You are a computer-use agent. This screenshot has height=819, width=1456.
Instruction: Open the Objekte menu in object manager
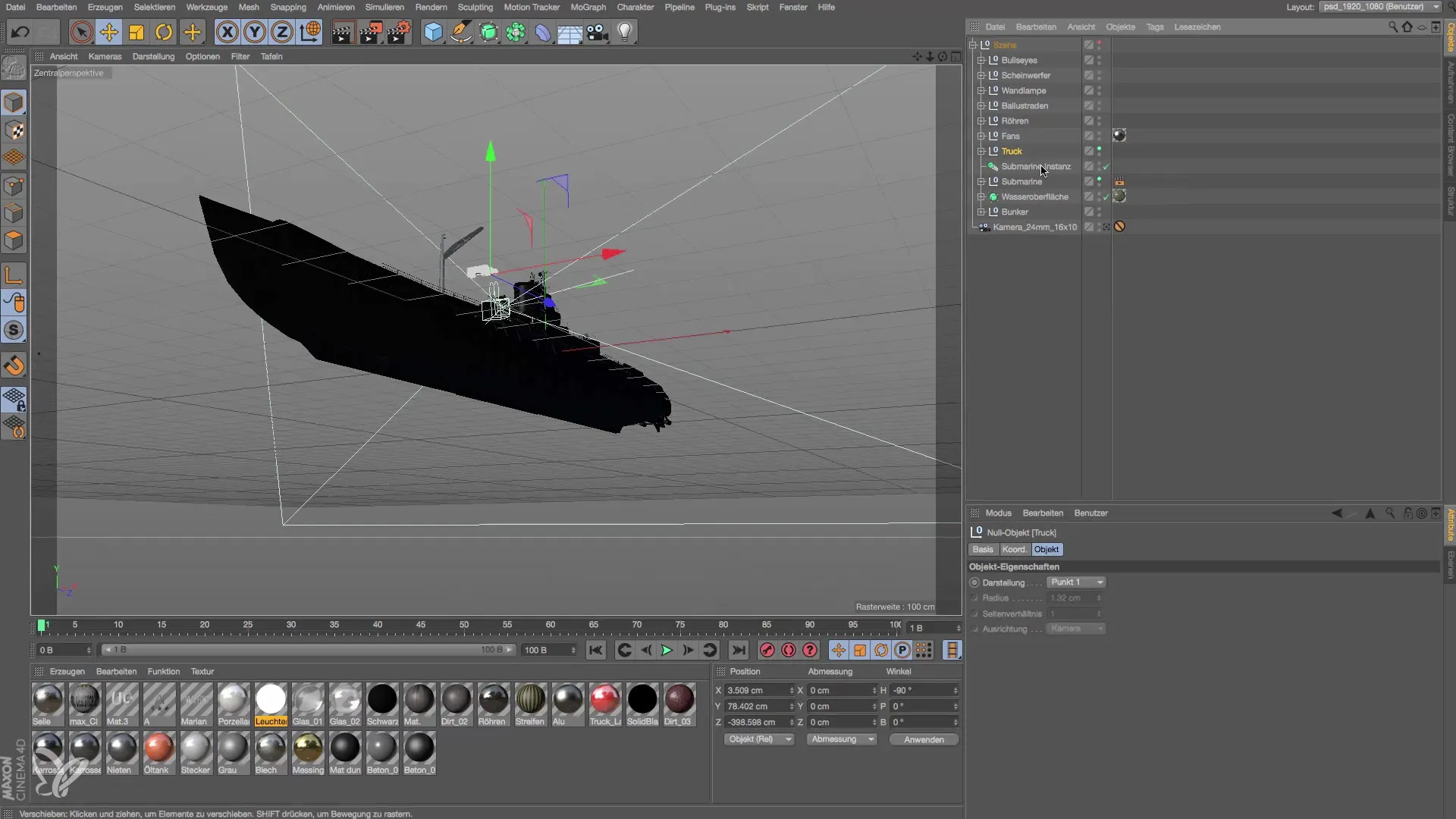click(x=1120, y=27)
